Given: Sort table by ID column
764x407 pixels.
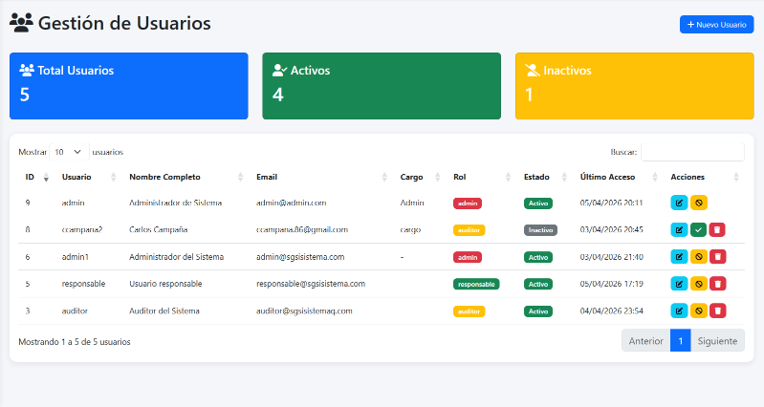Looking at the screenshot, I should [x=36, y=177].
